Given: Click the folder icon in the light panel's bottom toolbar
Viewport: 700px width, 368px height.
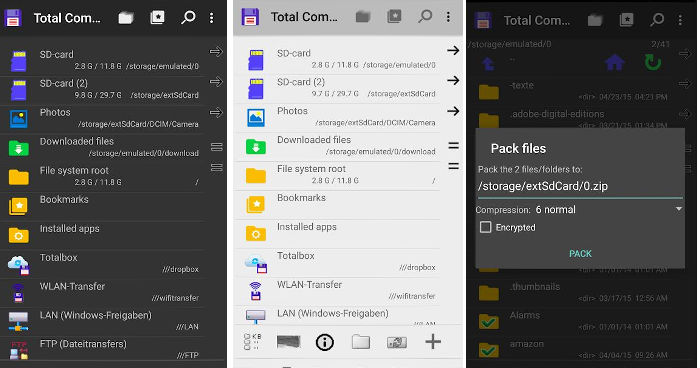Looking at the screenshot, I should 361,342.
